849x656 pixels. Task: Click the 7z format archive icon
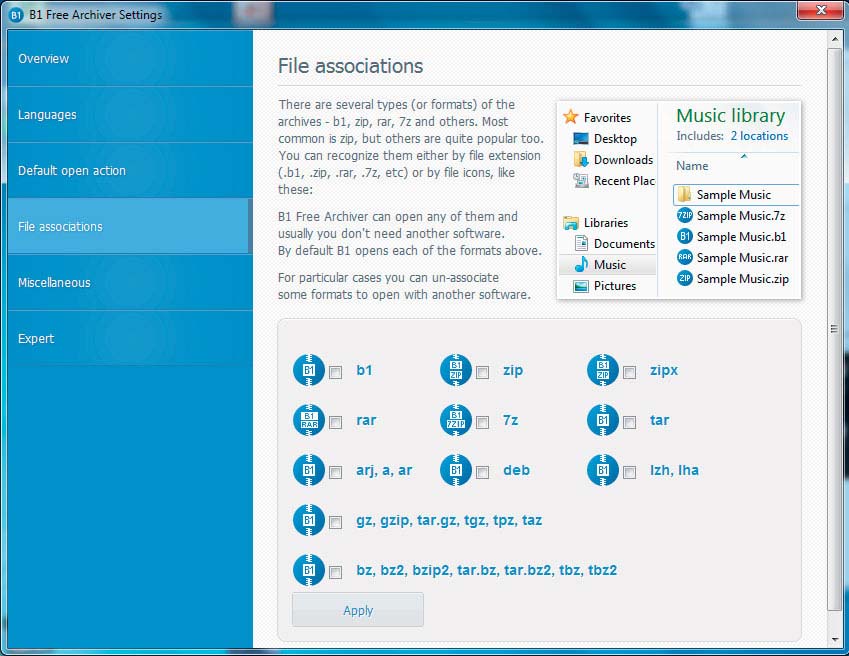point(456,420)
